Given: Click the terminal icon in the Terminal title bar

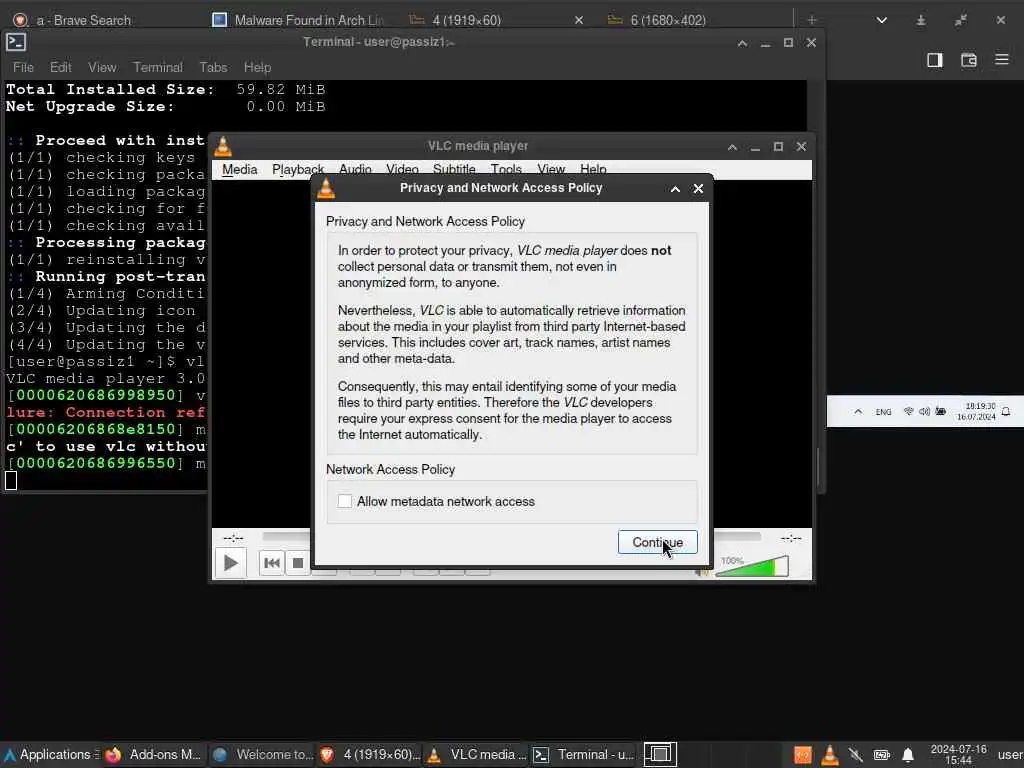Looking at the screenshot, I should [x=16, y=42].
